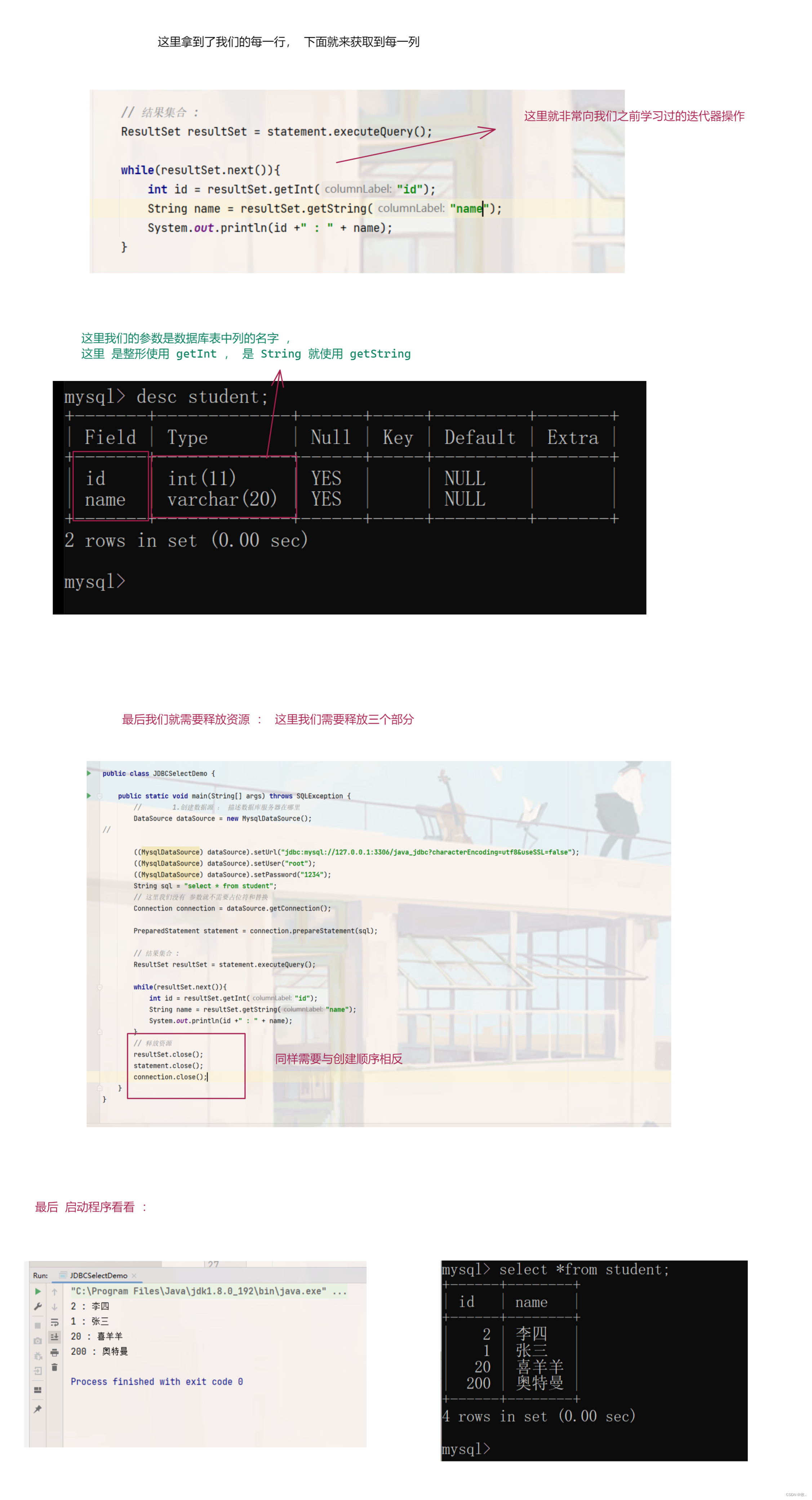Click '喜羊羊' row in mysql select result
The width and height of the screenshot is (812, 1500).
(540, 1367)
